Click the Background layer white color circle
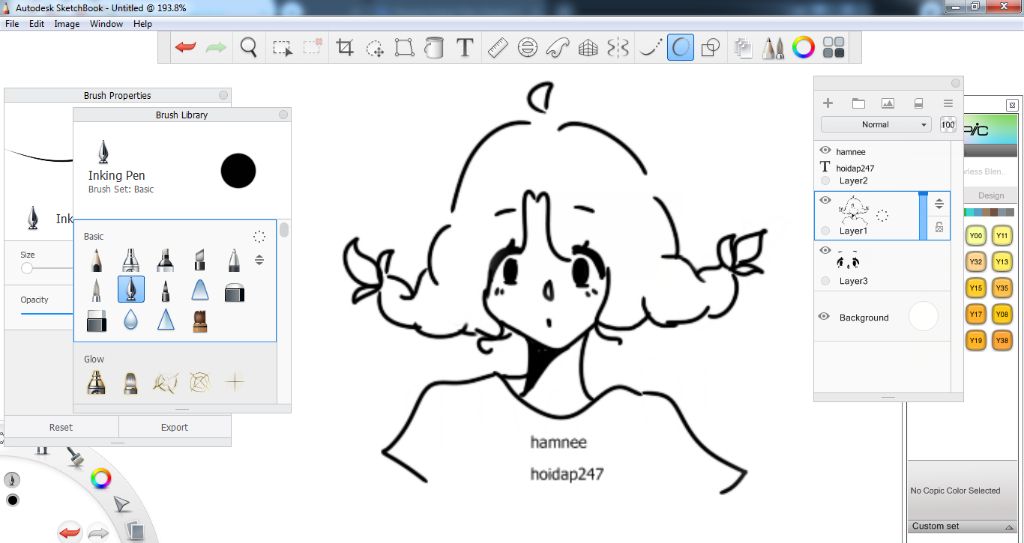Viewport: 1024px width, 543px height. tap(923, 316)
